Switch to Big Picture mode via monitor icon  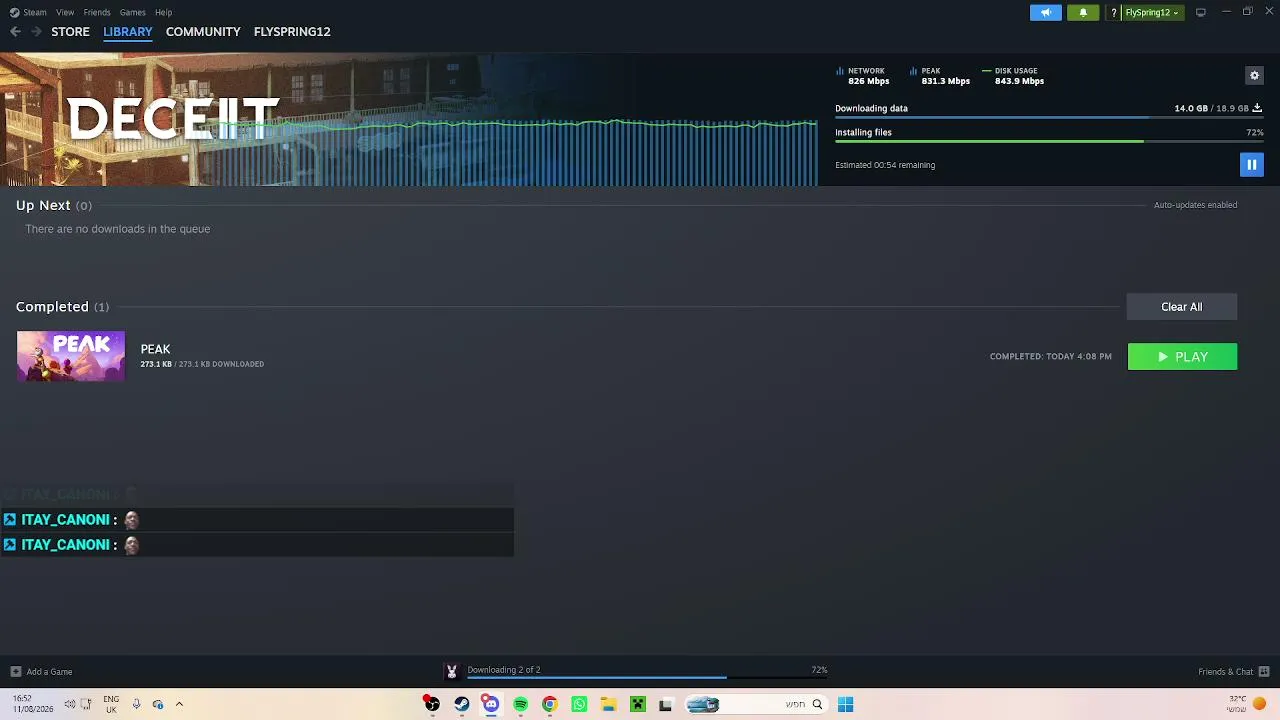tap(1200, 12)
